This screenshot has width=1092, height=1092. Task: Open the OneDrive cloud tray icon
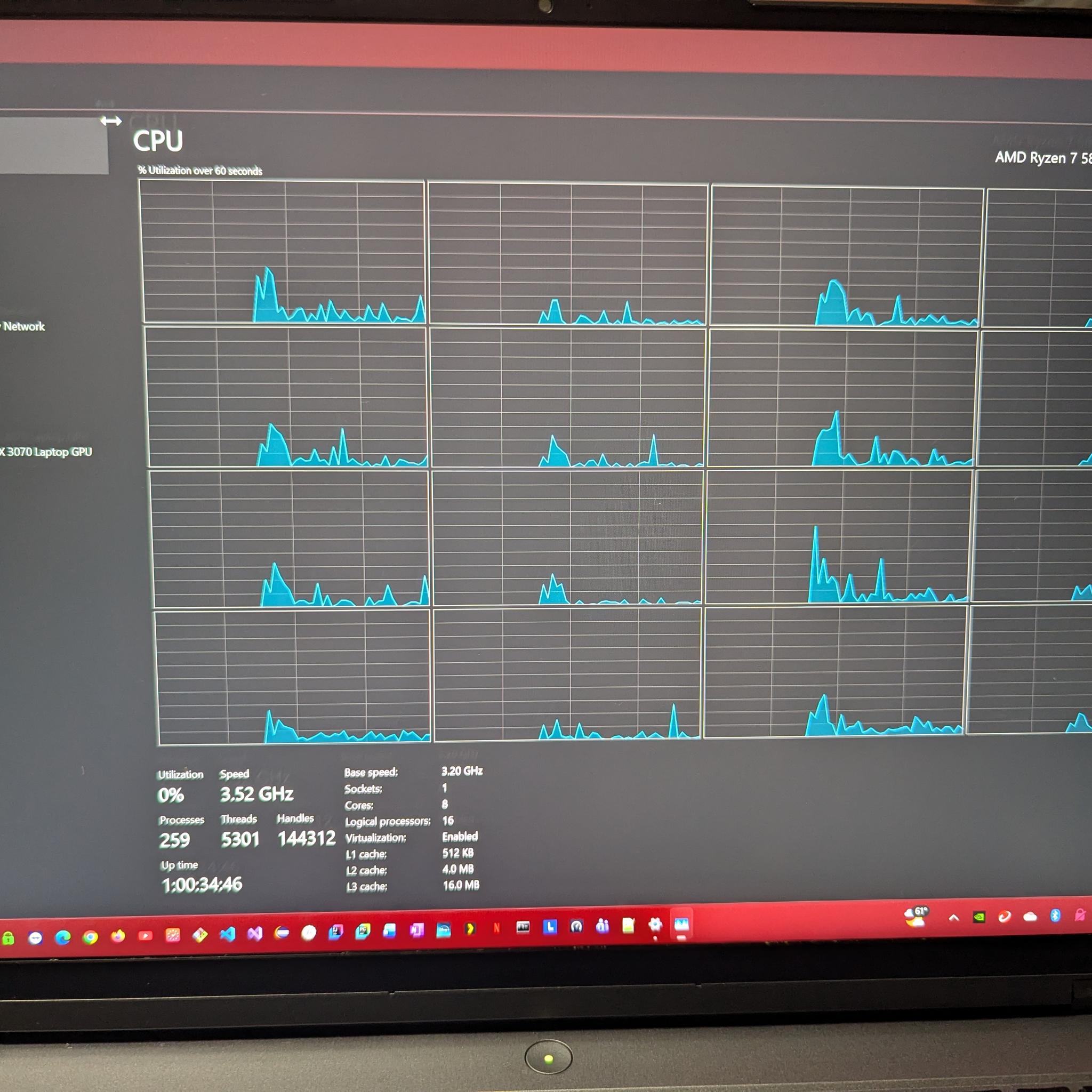click(x=1030, y=916)
